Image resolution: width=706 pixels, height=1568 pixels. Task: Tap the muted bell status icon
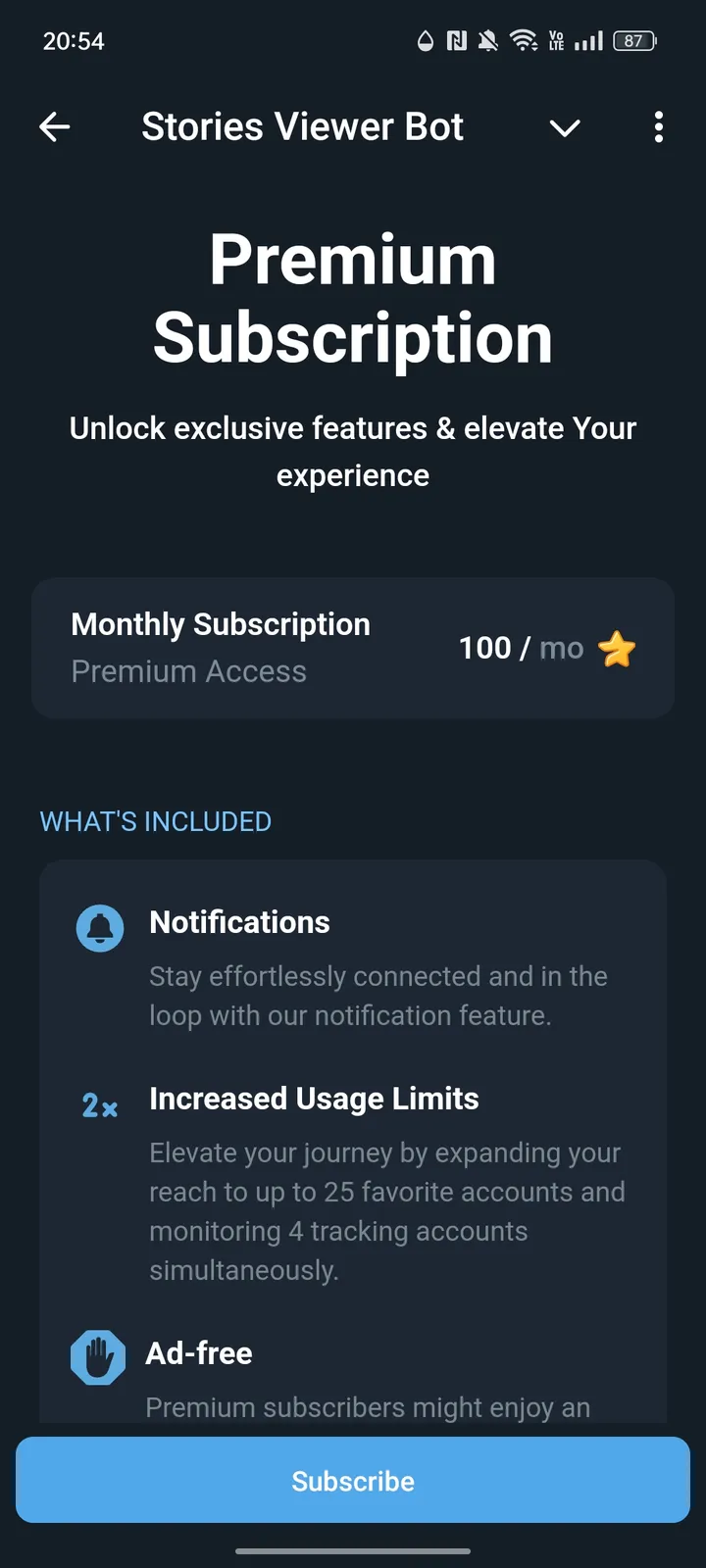487,40
